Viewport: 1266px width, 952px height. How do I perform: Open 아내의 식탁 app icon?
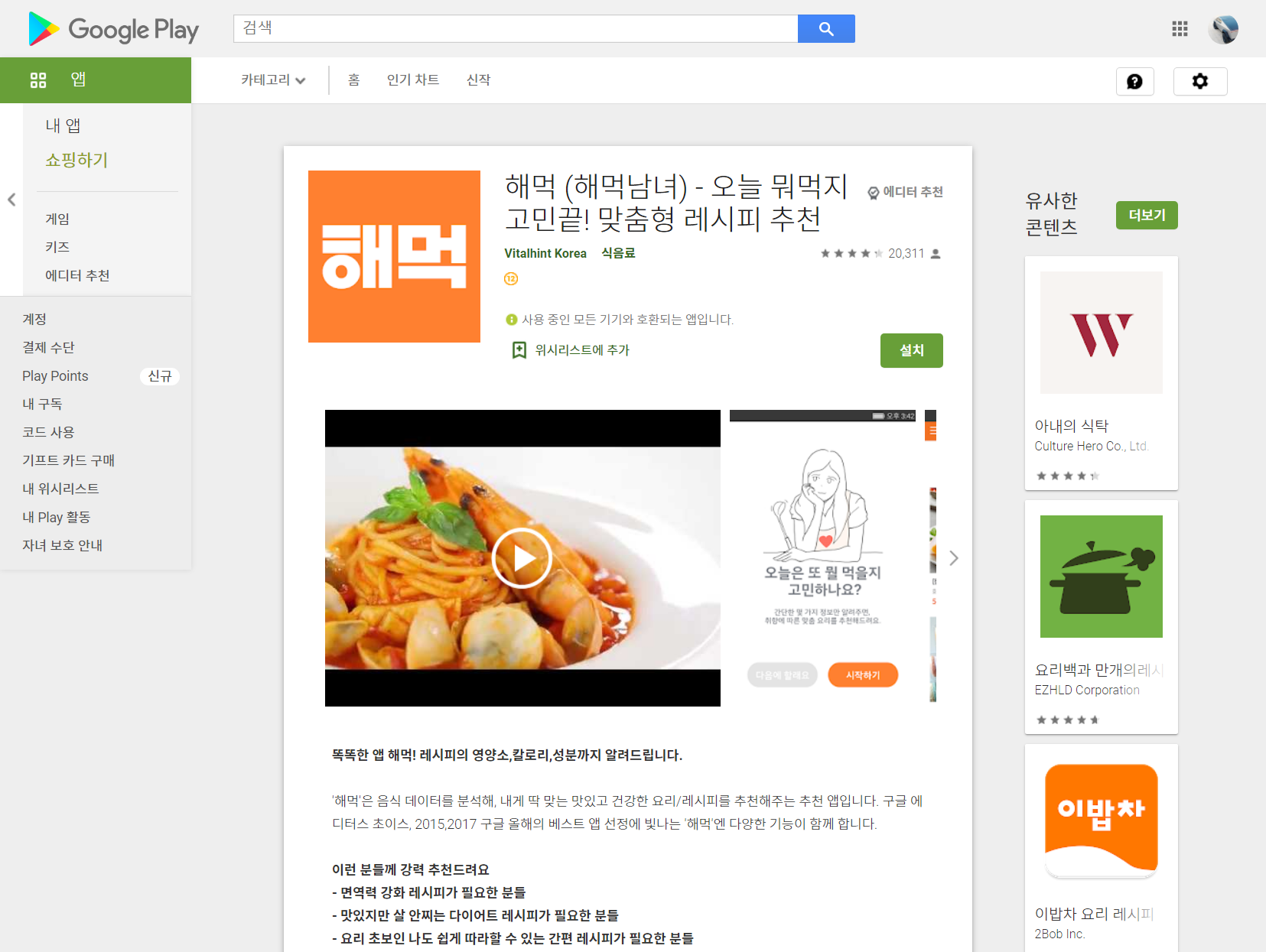pyautogui.click(x=1102, y=333)
